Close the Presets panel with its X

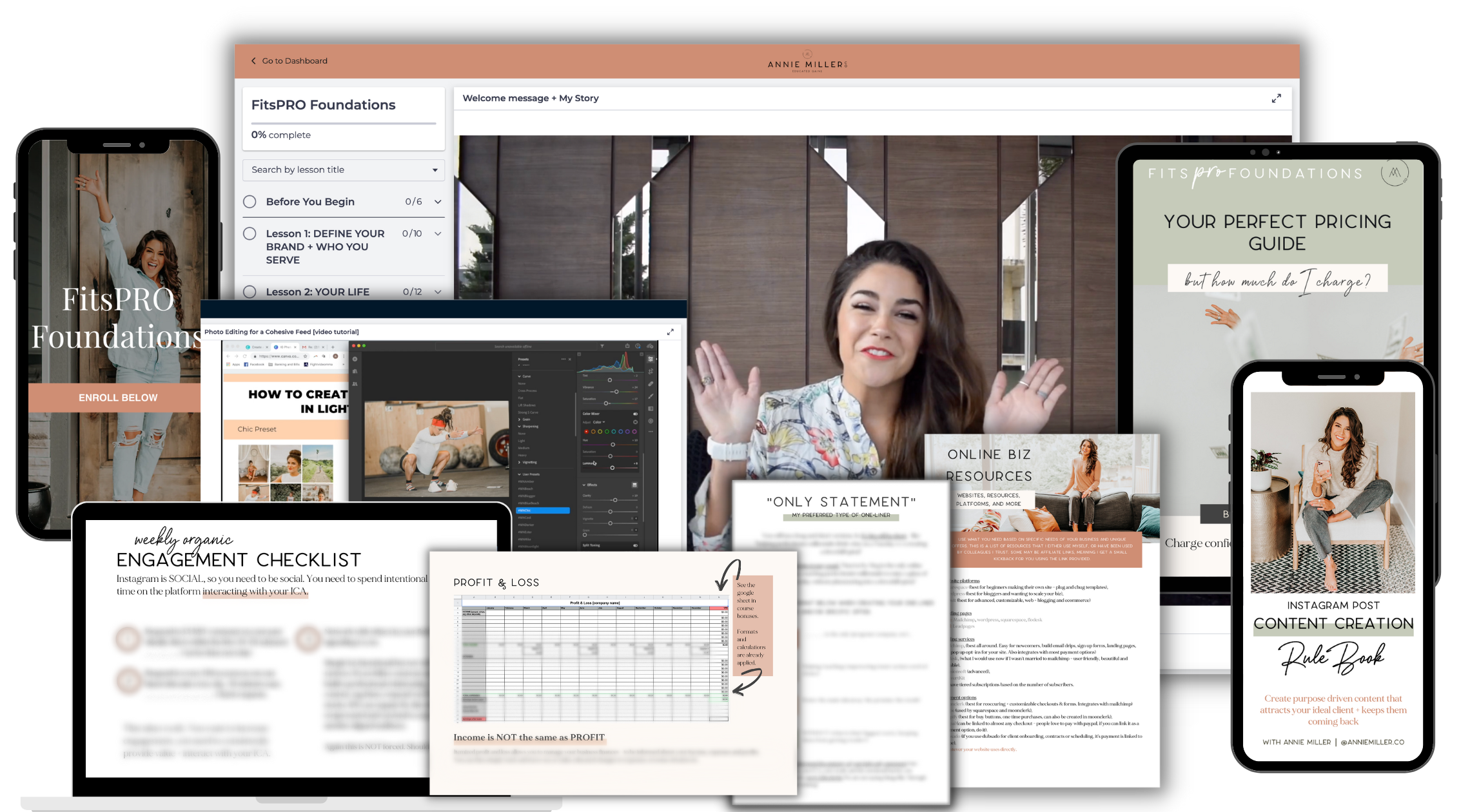pyautogui.click(x=570, y=359)
